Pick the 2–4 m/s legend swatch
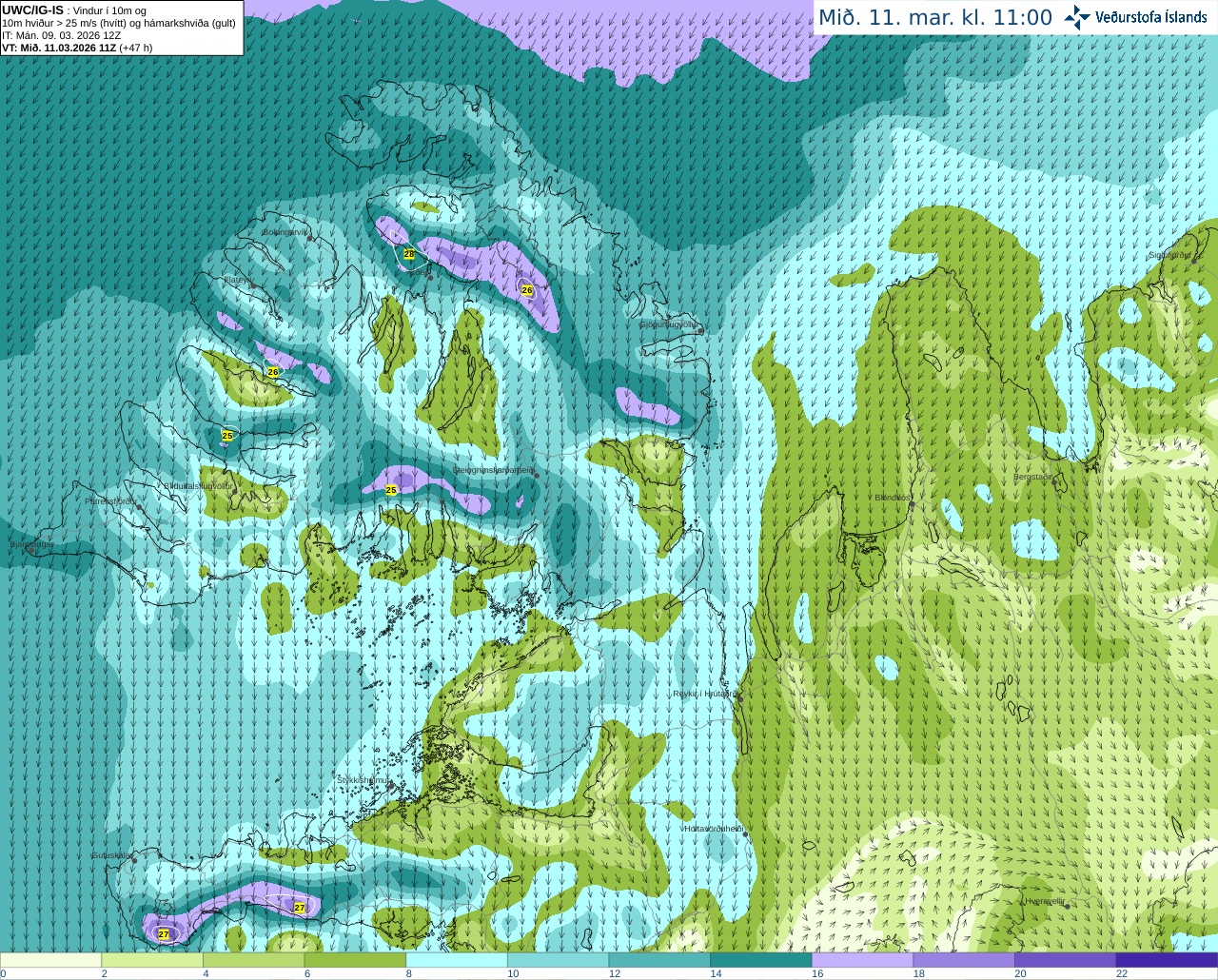1218x980 pixels. click(152, 960)
